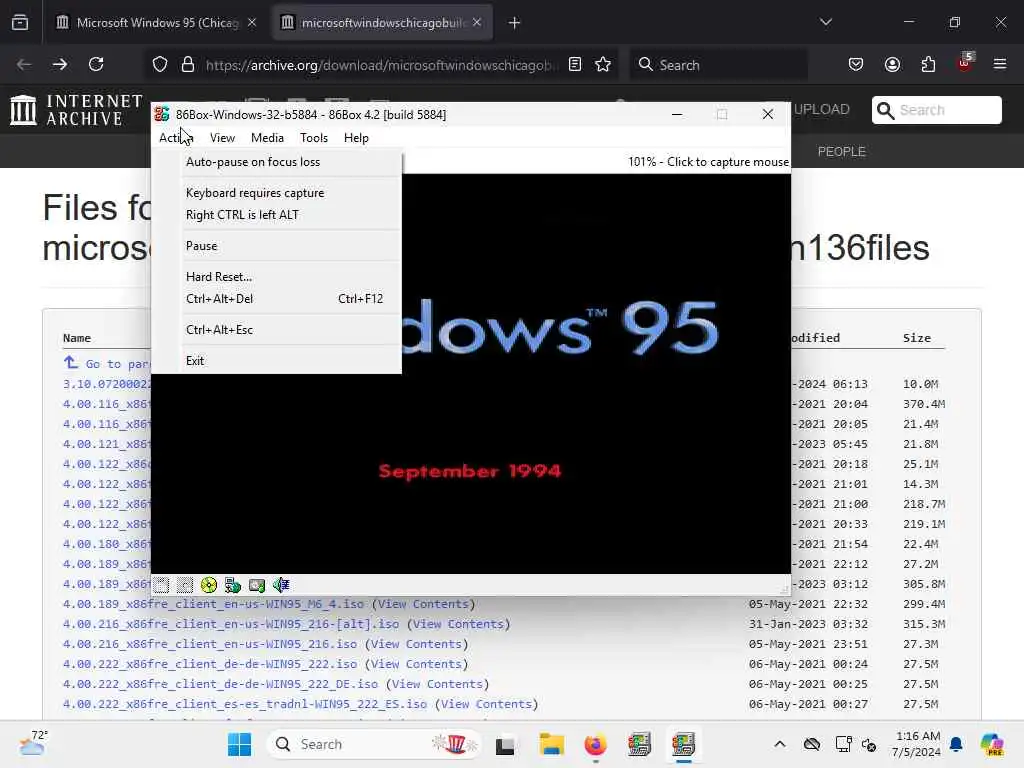
Task: Click Firefox forward arrow button
Action: coord(60,65)
